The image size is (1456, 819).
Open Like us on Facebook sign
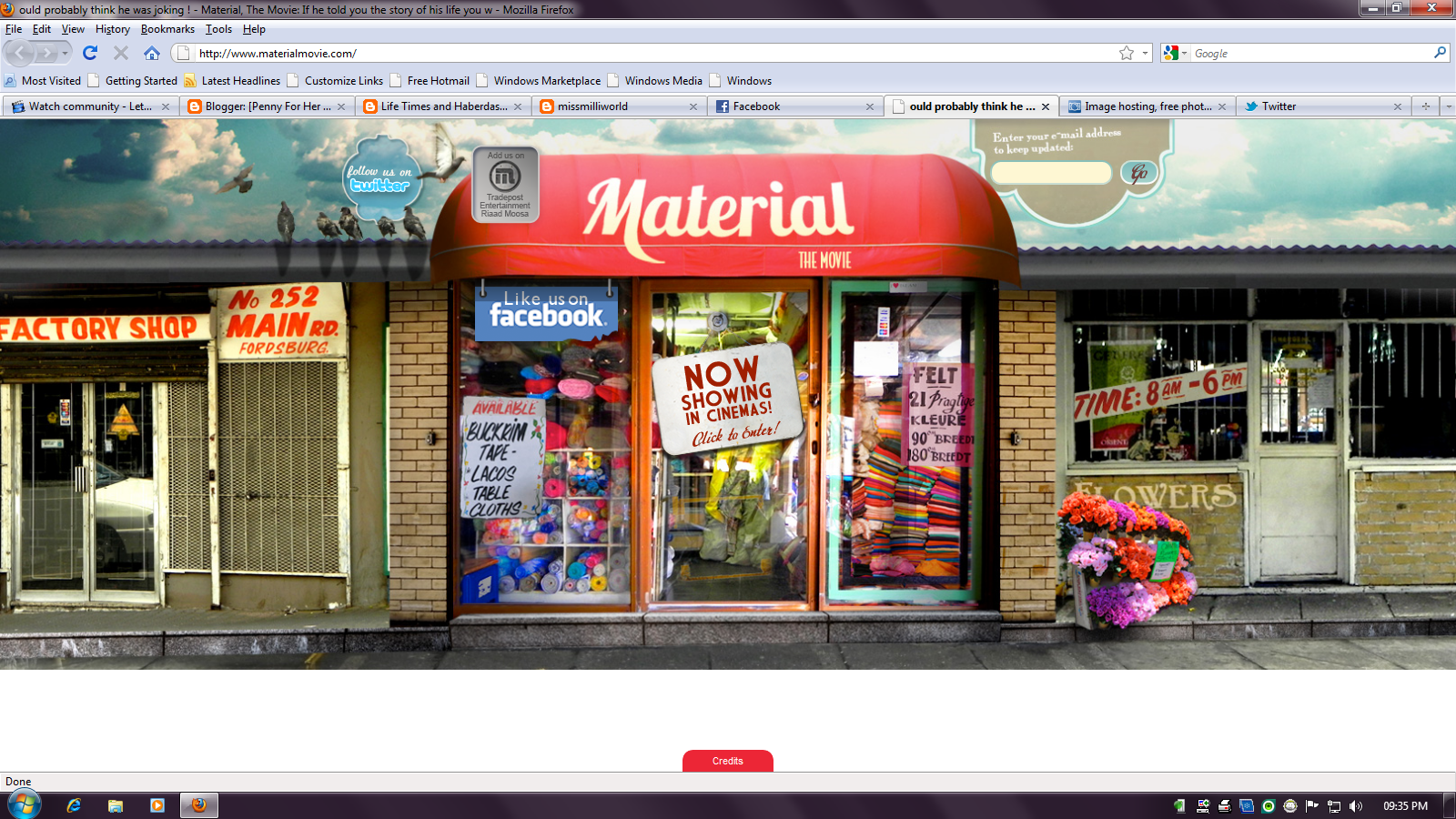tap(546, 311)
